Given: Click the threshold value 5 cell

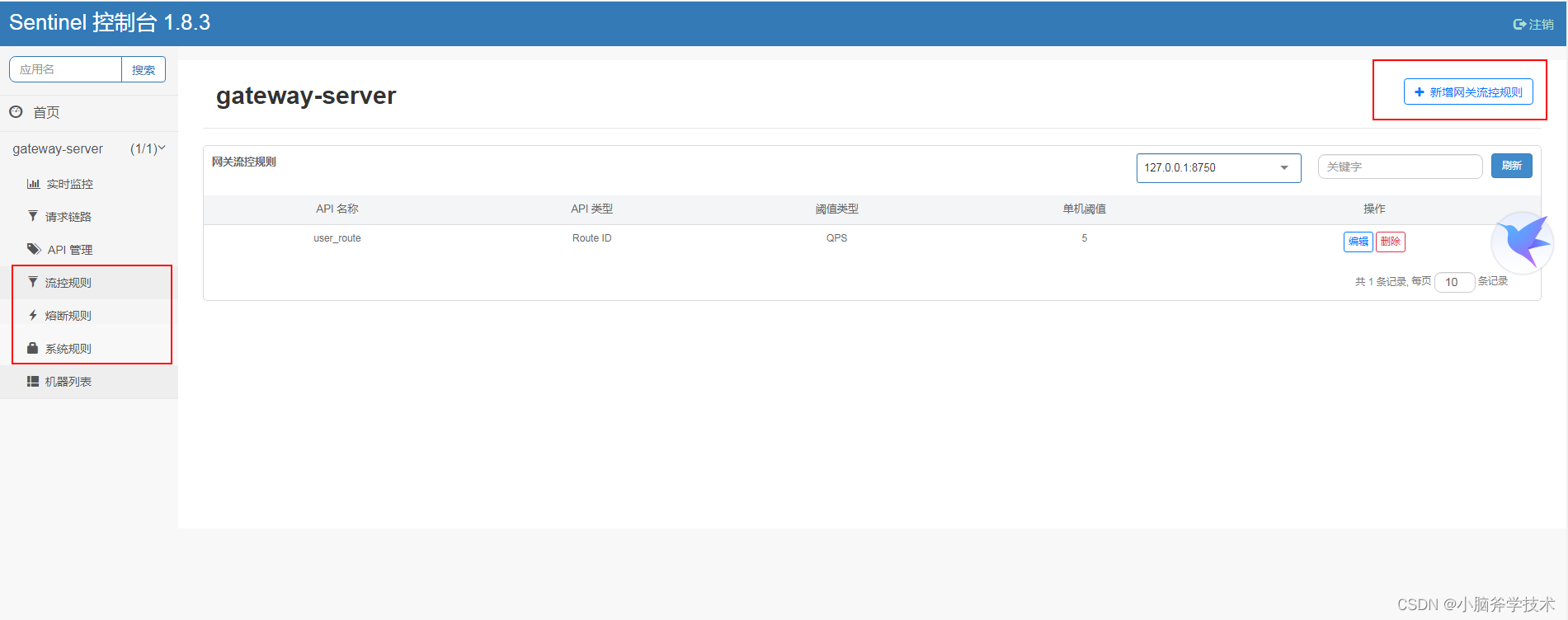Looking at the screenshot, I should coord(1084,238).
